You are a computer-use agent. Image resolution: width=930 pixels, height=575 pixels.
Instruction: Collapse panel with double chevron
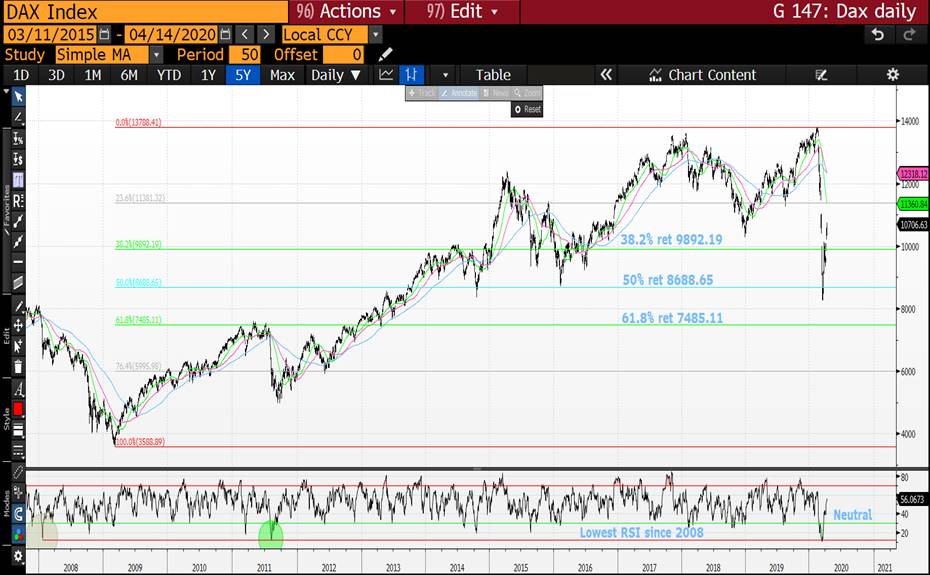coord(606,75)
